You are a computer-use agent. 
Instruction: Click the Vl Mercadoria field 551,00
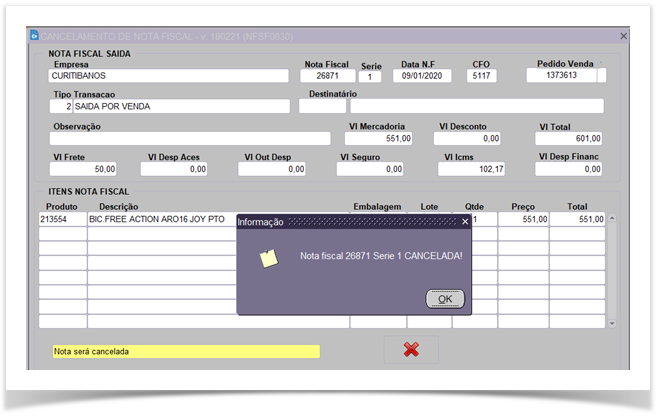(378, 139)
